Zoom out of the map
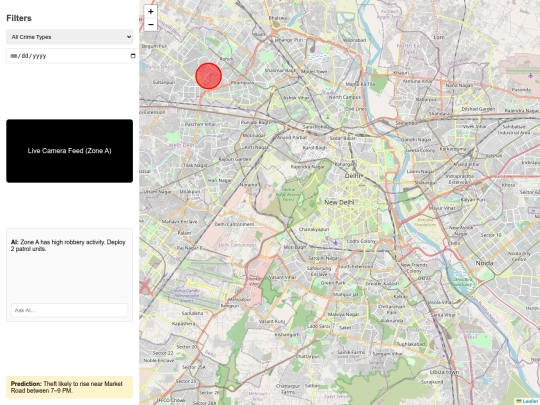 pyautogui.click(x=150, y=24)
